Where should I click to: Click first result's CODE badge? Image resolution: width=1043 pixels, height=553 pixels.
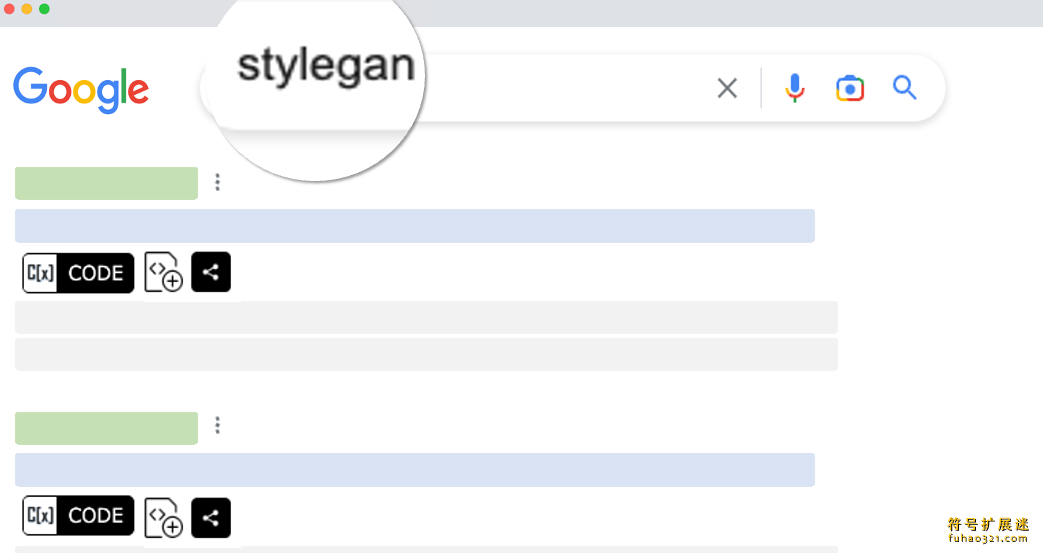pos(78,273)
